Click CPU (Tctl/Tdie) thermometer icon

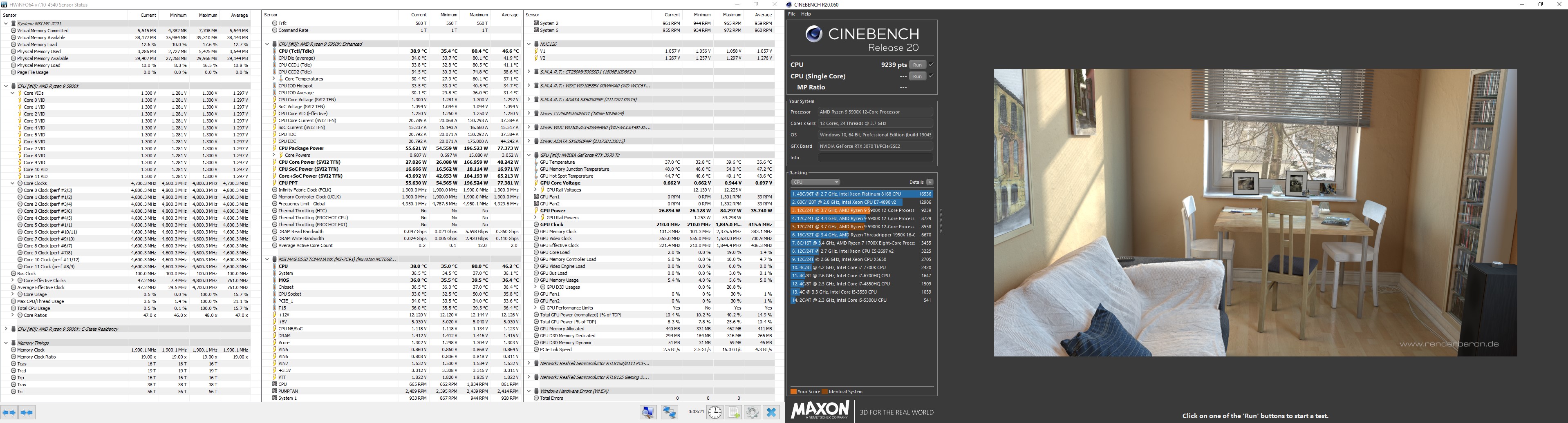point(275,51)
